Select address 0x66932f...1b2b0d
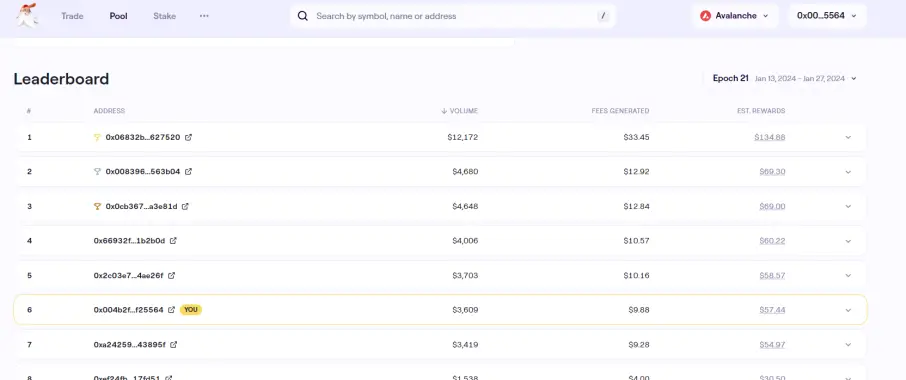The image size is (906, 380). [129, 241]
